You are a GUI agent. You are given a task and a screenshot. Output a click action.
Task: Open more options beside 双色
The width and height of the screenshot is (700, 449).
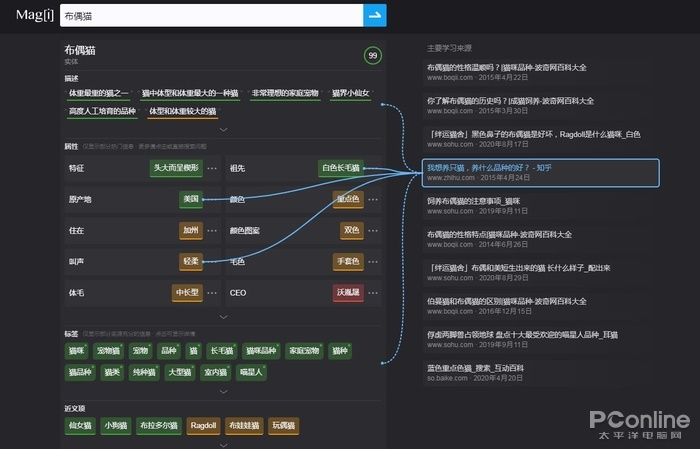tap(372, 230)
